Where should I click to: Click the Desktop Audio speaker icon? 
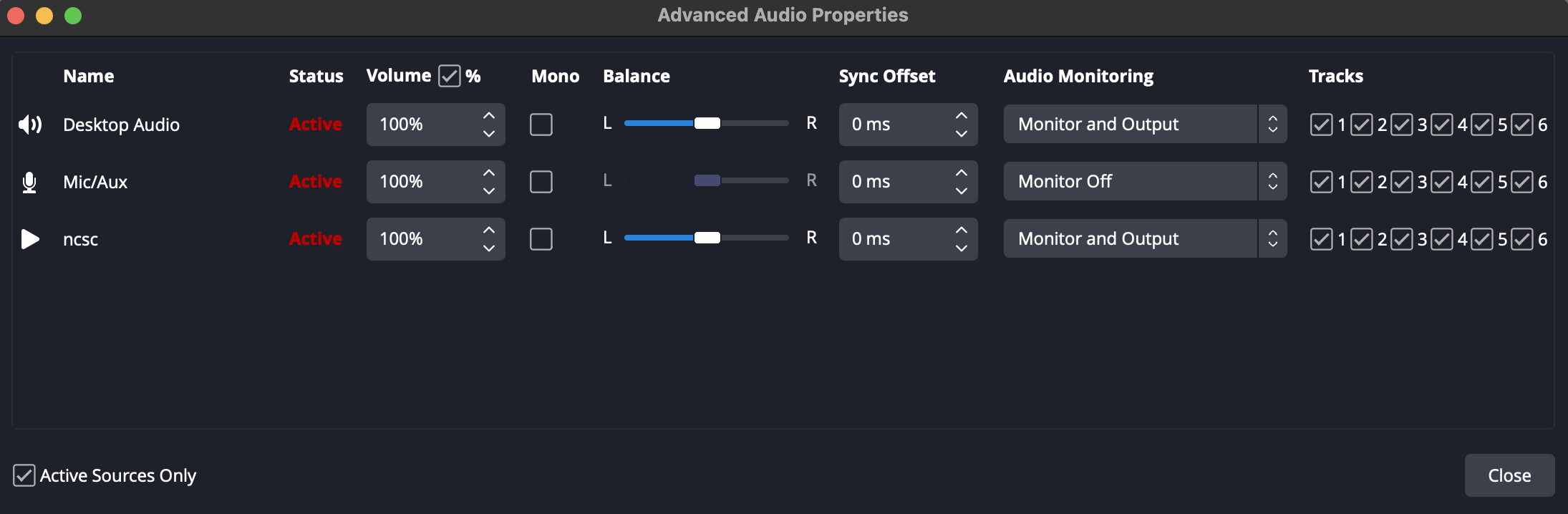pyautogui.click(x=29, y=125)
